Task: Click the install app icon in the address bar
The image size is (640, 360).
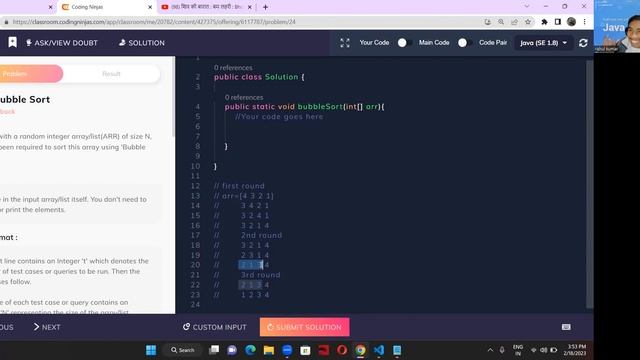Action: pyautogui.click(x=487, y=22)
